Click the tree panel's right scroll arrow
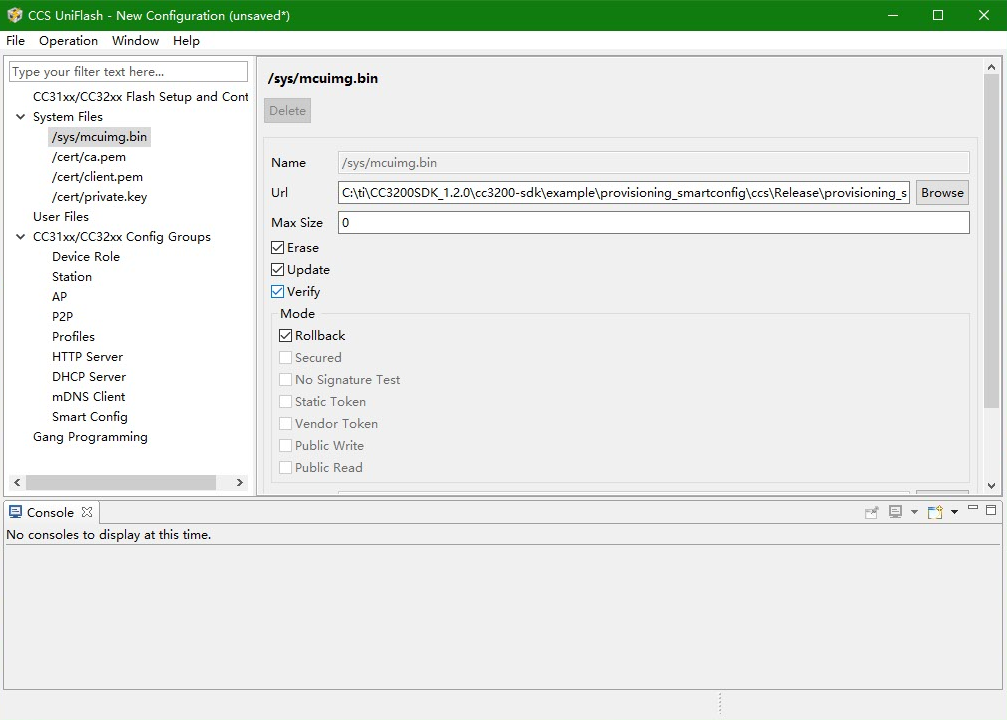Image resolution: width=1007 pixels, height=720 pixels. tap(240, 482)
